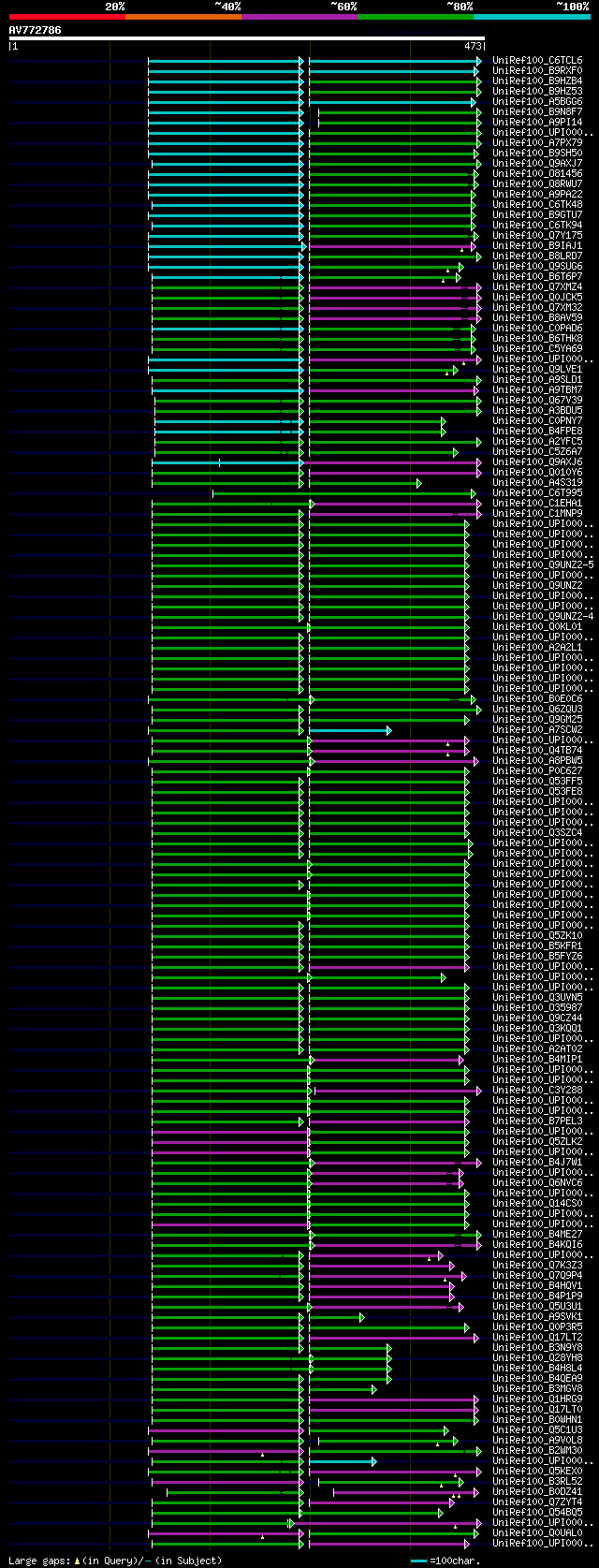This screenshot has width=599, height=1568.
Task: Select the UniRef100_Q4TB74 label
Action: [x=537, y=751]
